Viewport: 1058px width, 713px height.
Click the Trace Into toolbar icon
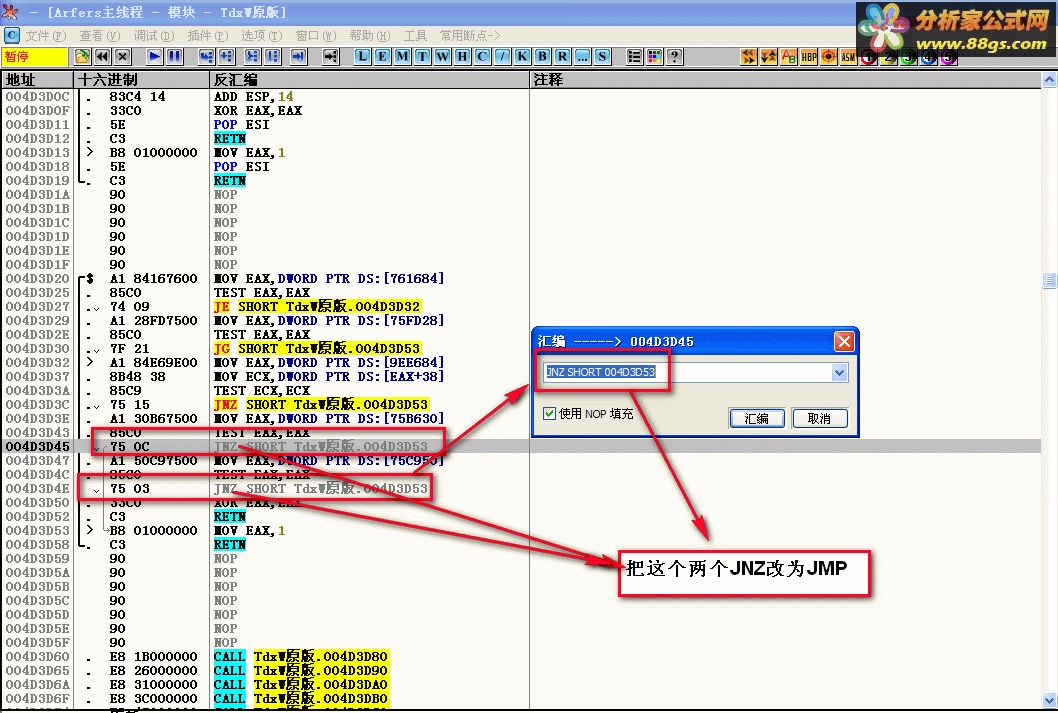252,57
